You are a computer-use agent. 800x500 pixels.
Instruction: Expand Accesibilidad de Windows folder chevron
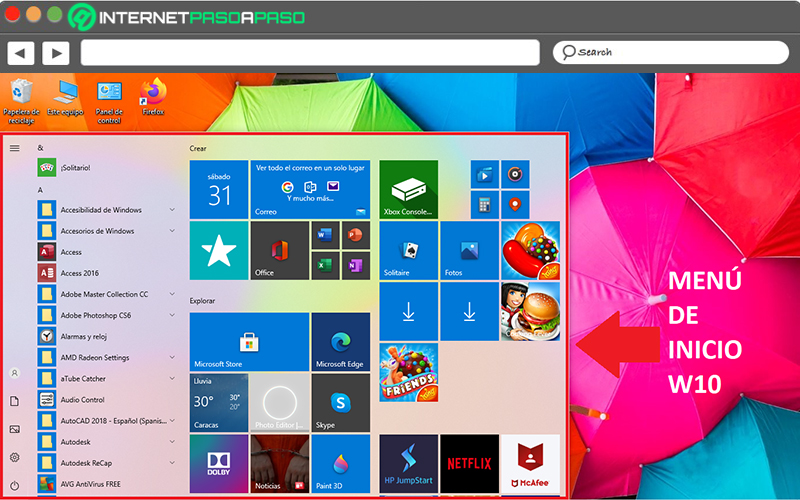pos(172,210)
